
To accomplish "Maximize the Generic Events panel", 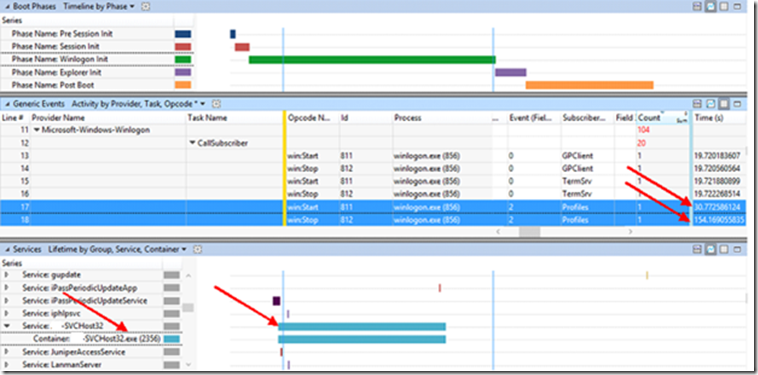I will point(737,103).
